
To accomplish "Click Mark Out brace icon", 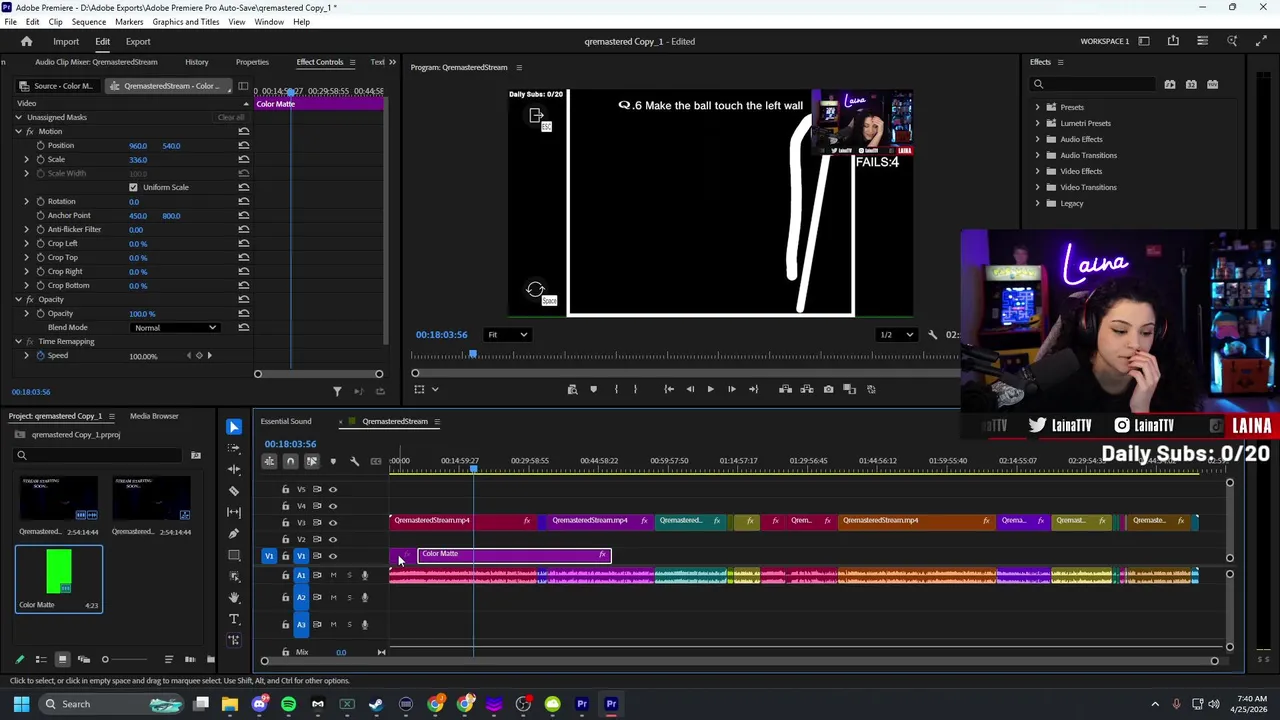I will click(635, 389).
